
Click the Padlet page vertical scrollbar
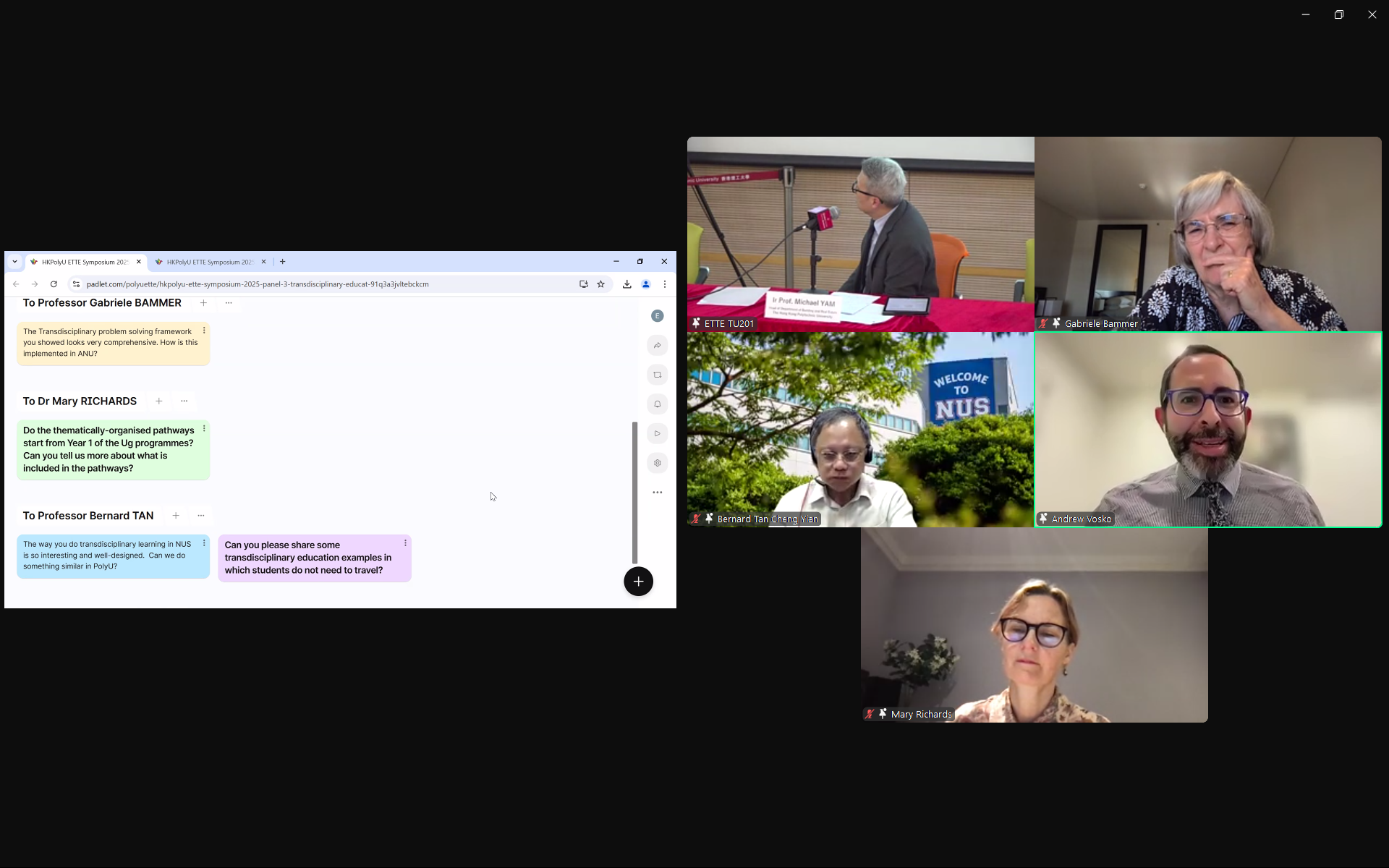(634, 492)
